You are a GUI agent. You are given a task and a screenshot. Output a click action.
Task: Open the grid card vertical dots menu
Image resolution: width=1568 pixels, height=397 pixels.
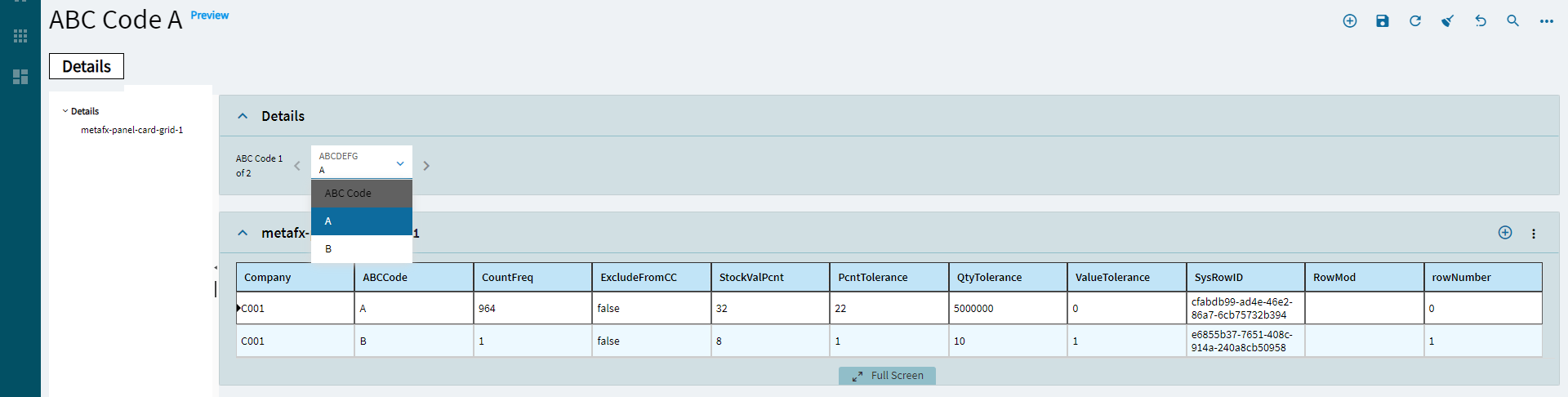tap(1534, 234)
